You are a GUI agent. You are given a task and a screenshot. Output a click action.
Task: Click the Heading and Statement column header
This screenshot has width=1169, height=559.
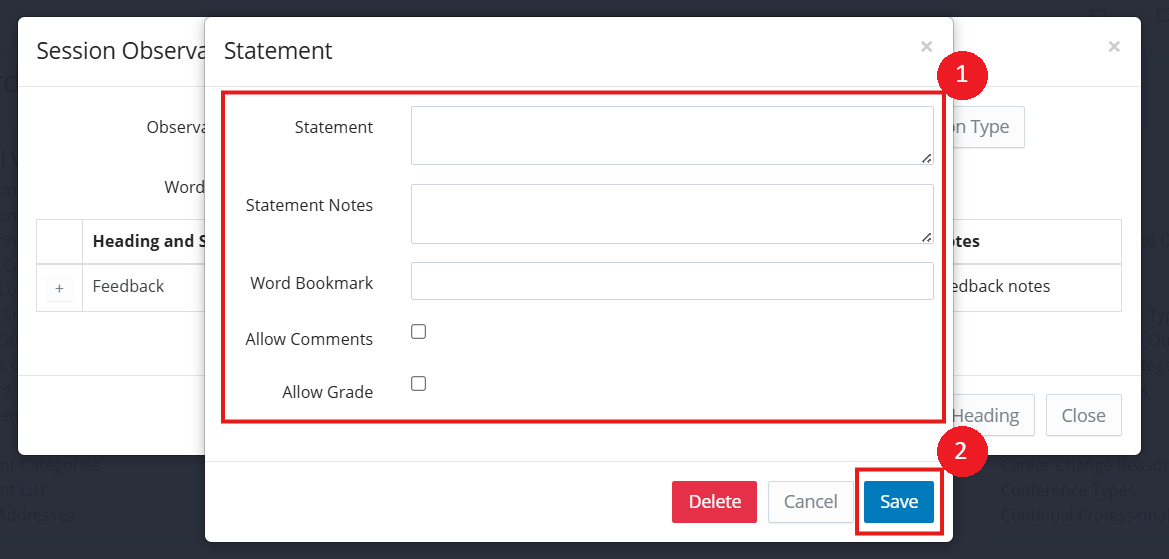(147, 241)
